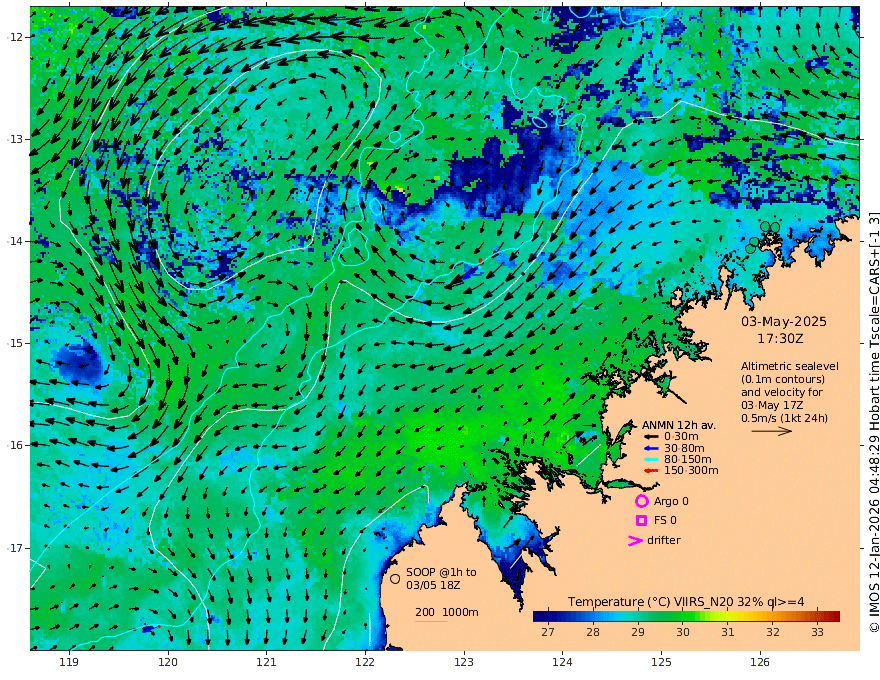The height and width of the screenshot is (680, 880).
Task: Click the 0.5m/s velocity scale arrow
Action: point(772,431)
